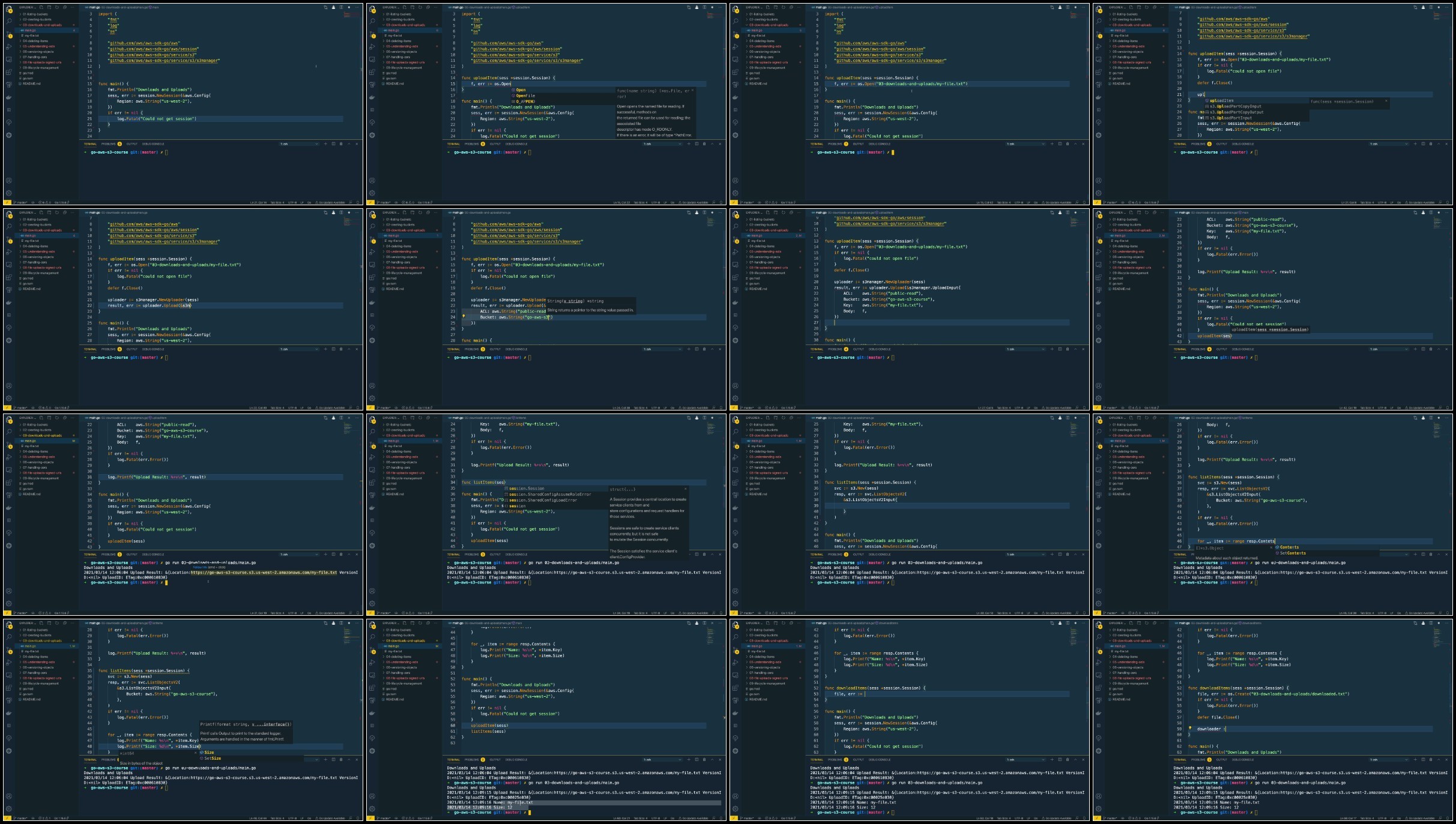Screen dimensions: 1456x824
Task: Kill terminal in the 'uploader.Upload(&s3m' frame
Action: pos(341,349)
